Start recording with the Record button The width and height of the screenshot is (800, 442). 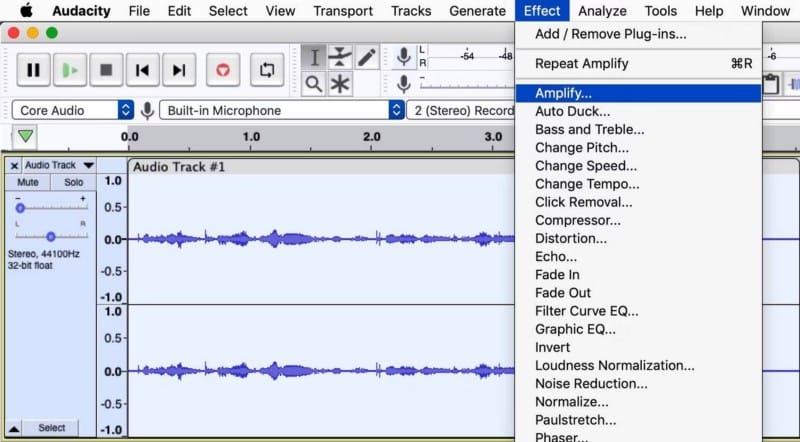coord(223,69)
